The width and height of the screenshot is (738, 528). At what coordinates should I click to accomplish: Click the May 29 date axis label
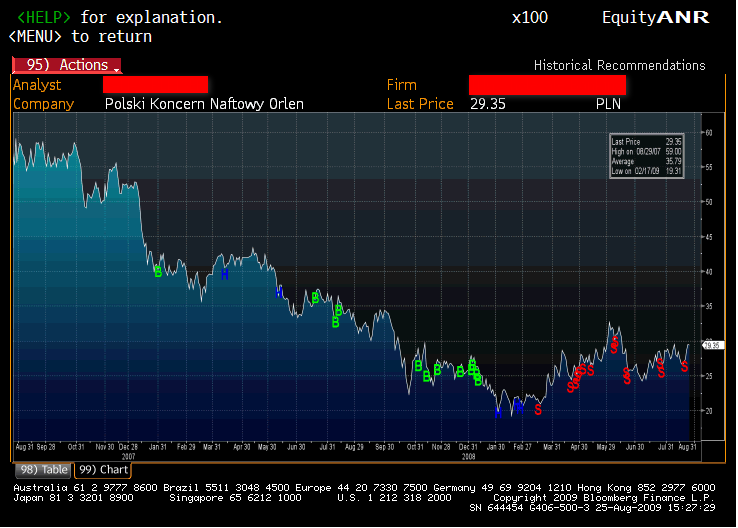[606, 447]
